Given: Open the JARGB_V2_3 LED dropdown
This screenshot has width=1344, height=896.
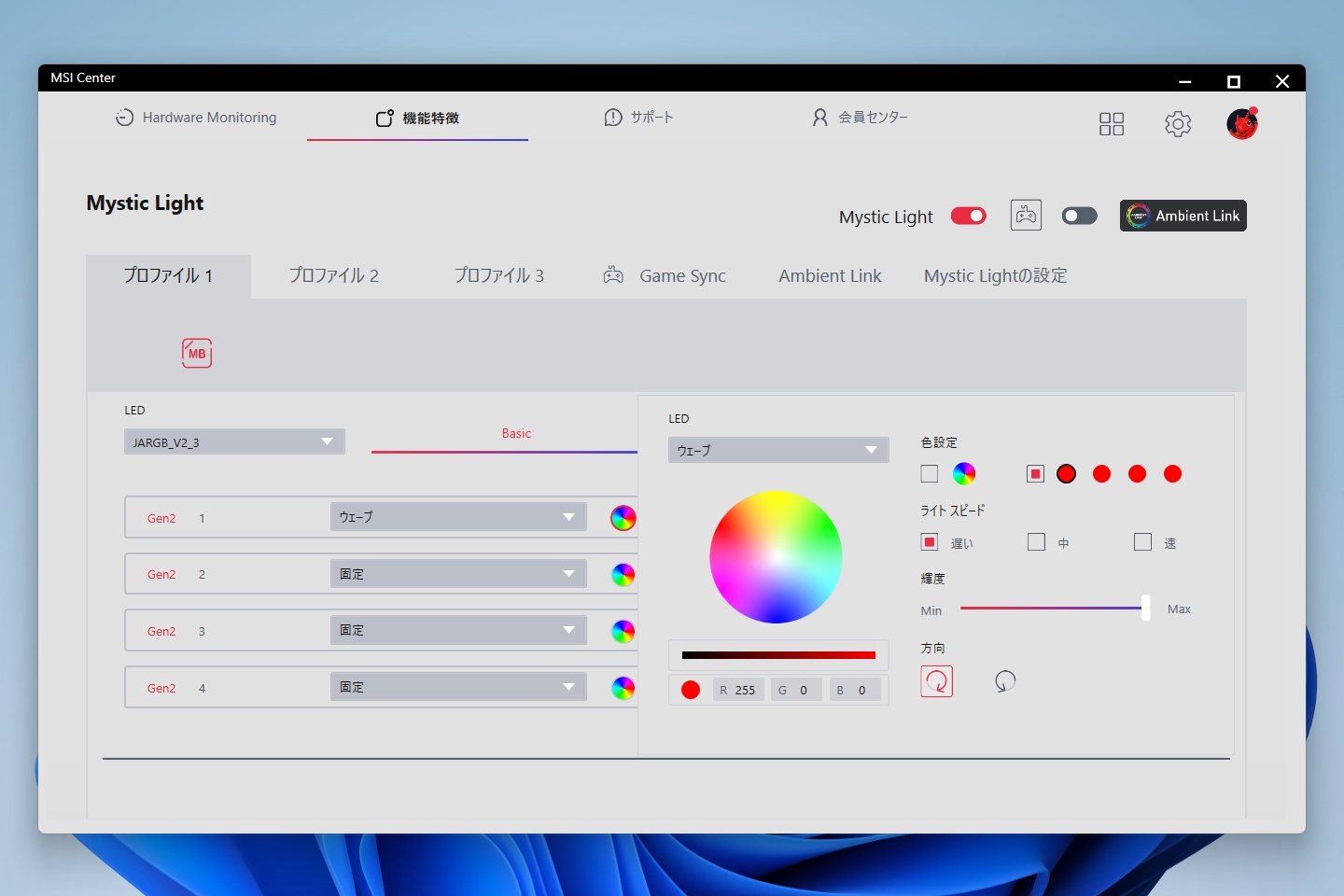Looking at the screenshot, I should pos(234,441).
